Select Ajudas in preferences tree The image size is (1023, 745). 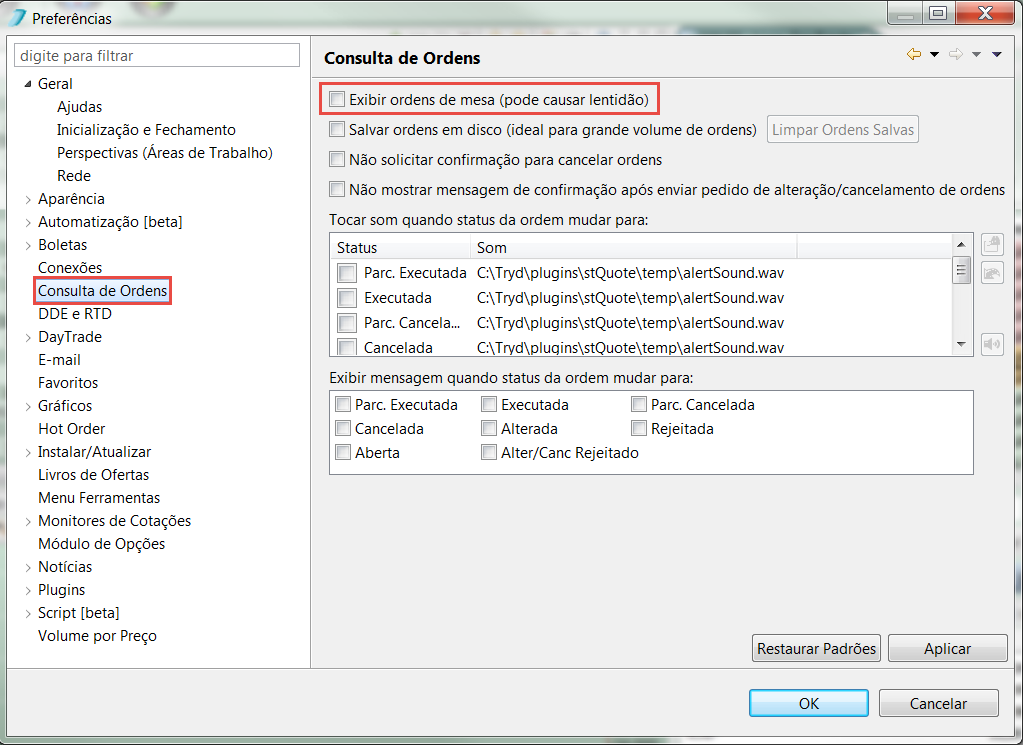tap(80, 106)
